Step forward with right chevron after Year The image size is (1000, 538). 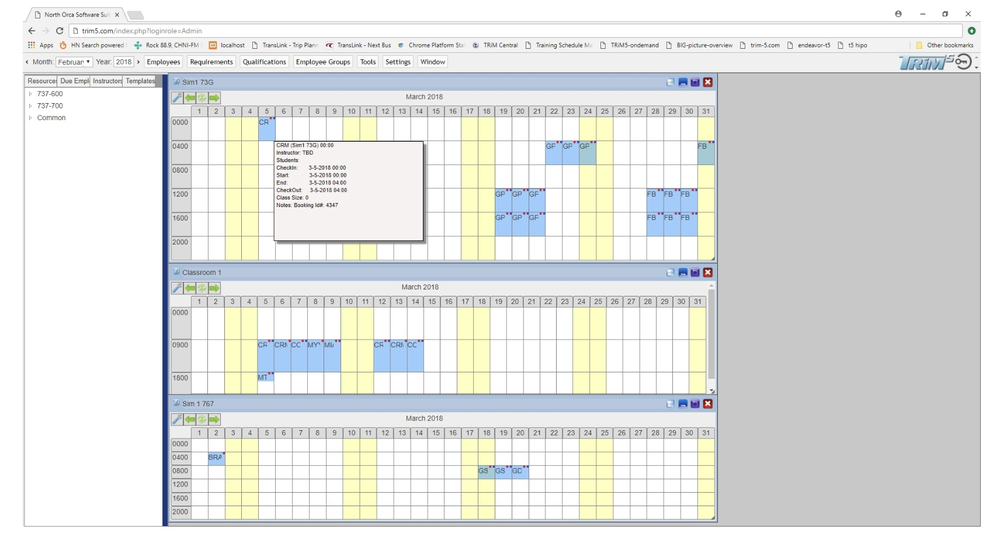click(x=138, y=62)
